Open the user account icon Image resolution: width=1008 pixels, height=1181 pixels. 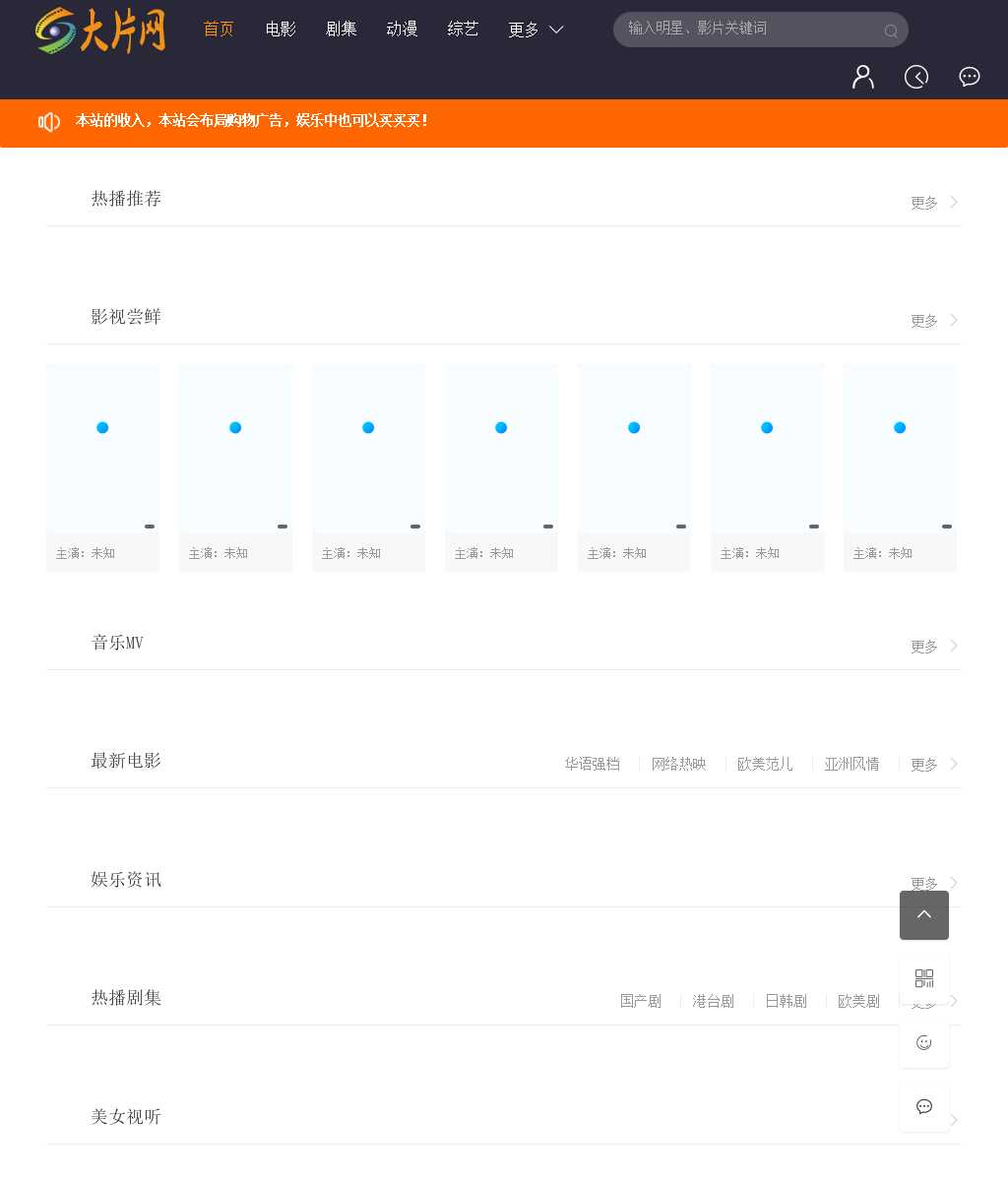863,77
